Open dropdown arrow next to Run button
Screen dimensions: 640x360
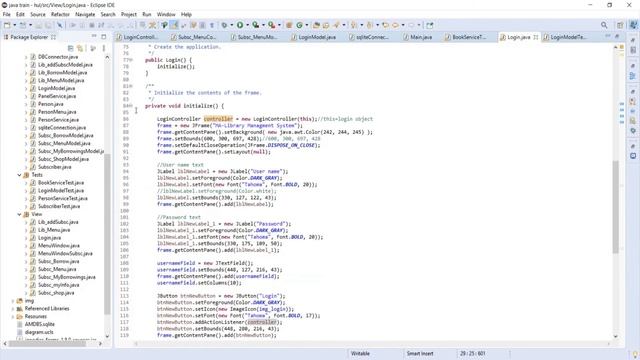[x=247, y=25]
